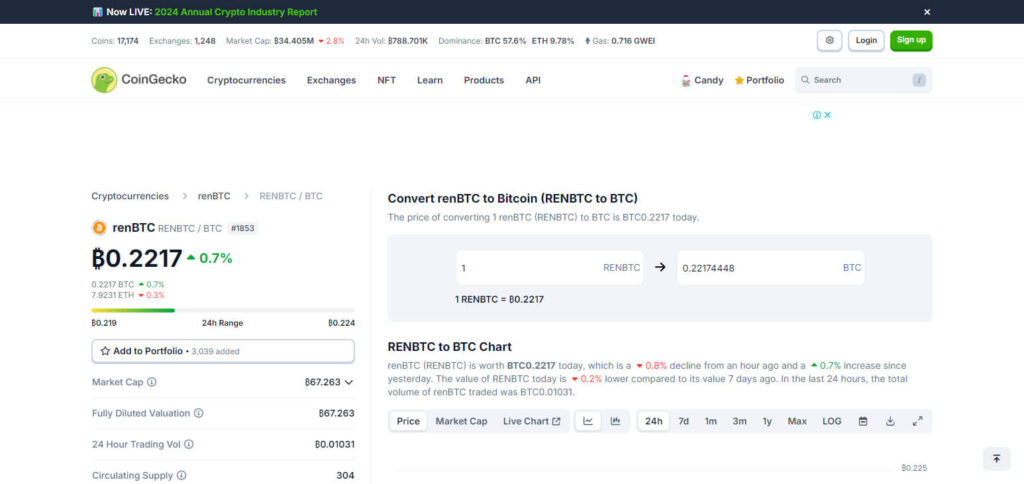
Task: Open the Exchanges menu
Action: (x=331, y=80)
